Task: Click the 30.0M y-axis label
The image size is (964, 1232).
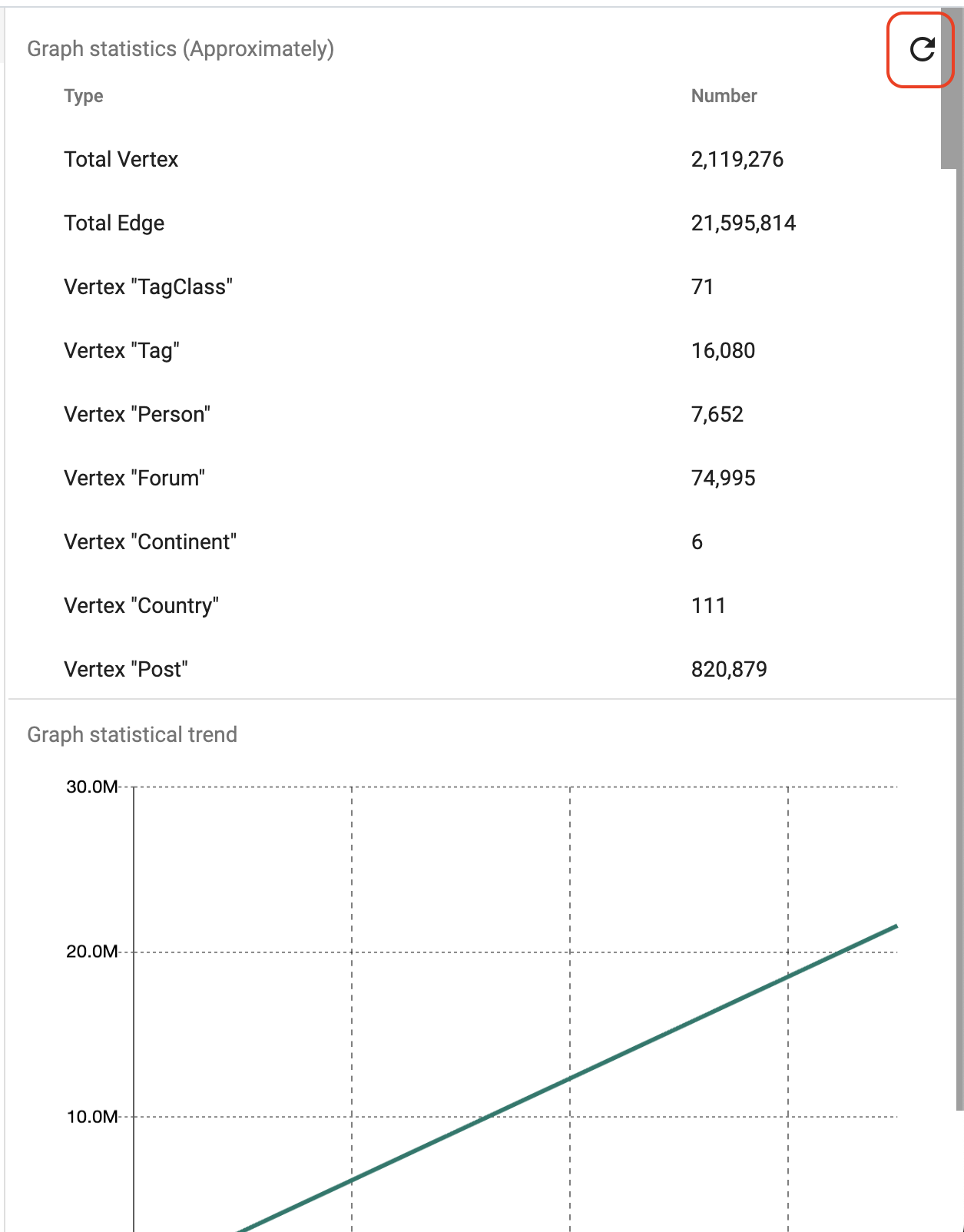Action: 92,787
